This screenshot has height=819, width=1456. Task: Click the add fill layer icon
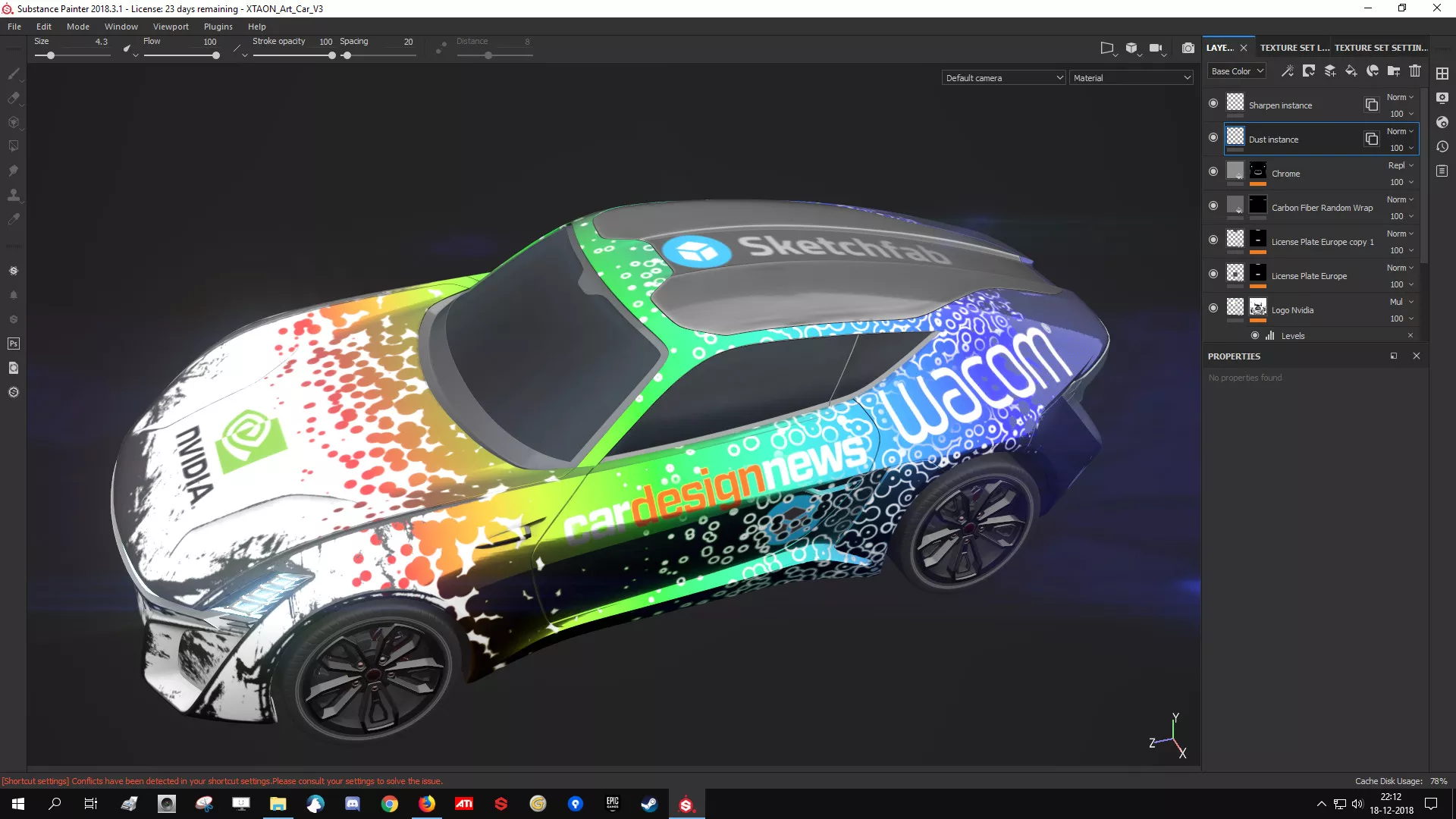point(1351,71)
